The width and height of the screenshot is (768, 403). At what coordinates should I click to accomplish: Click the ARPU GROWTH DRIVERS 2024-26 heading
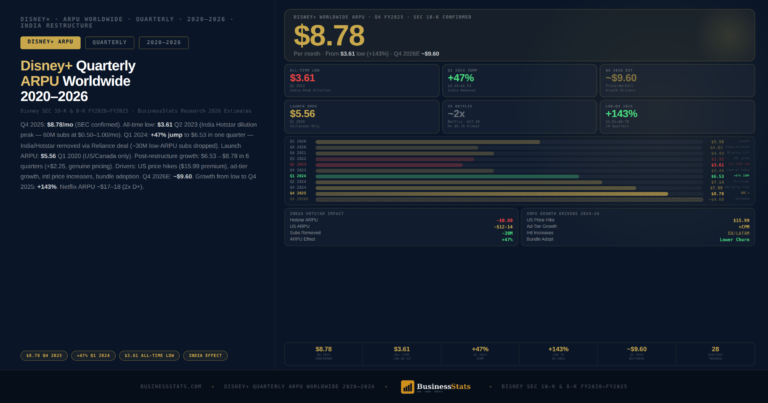tap(563, 213)
